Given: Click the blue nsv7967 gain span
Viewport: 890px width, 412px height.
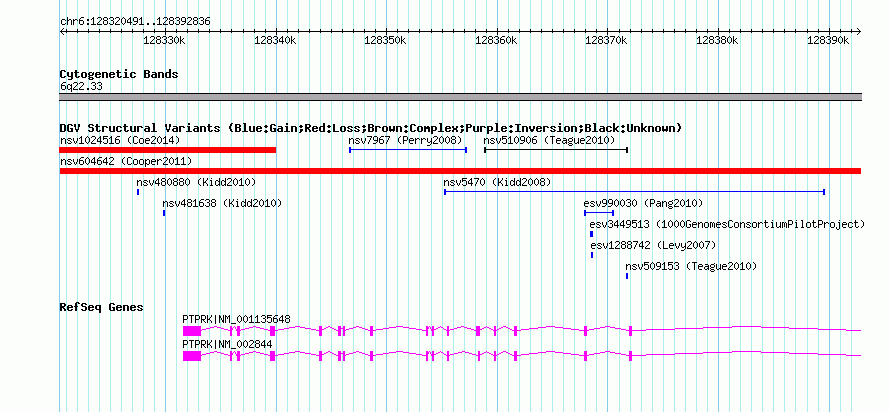Looking at the screenshot, I should 408,150.
